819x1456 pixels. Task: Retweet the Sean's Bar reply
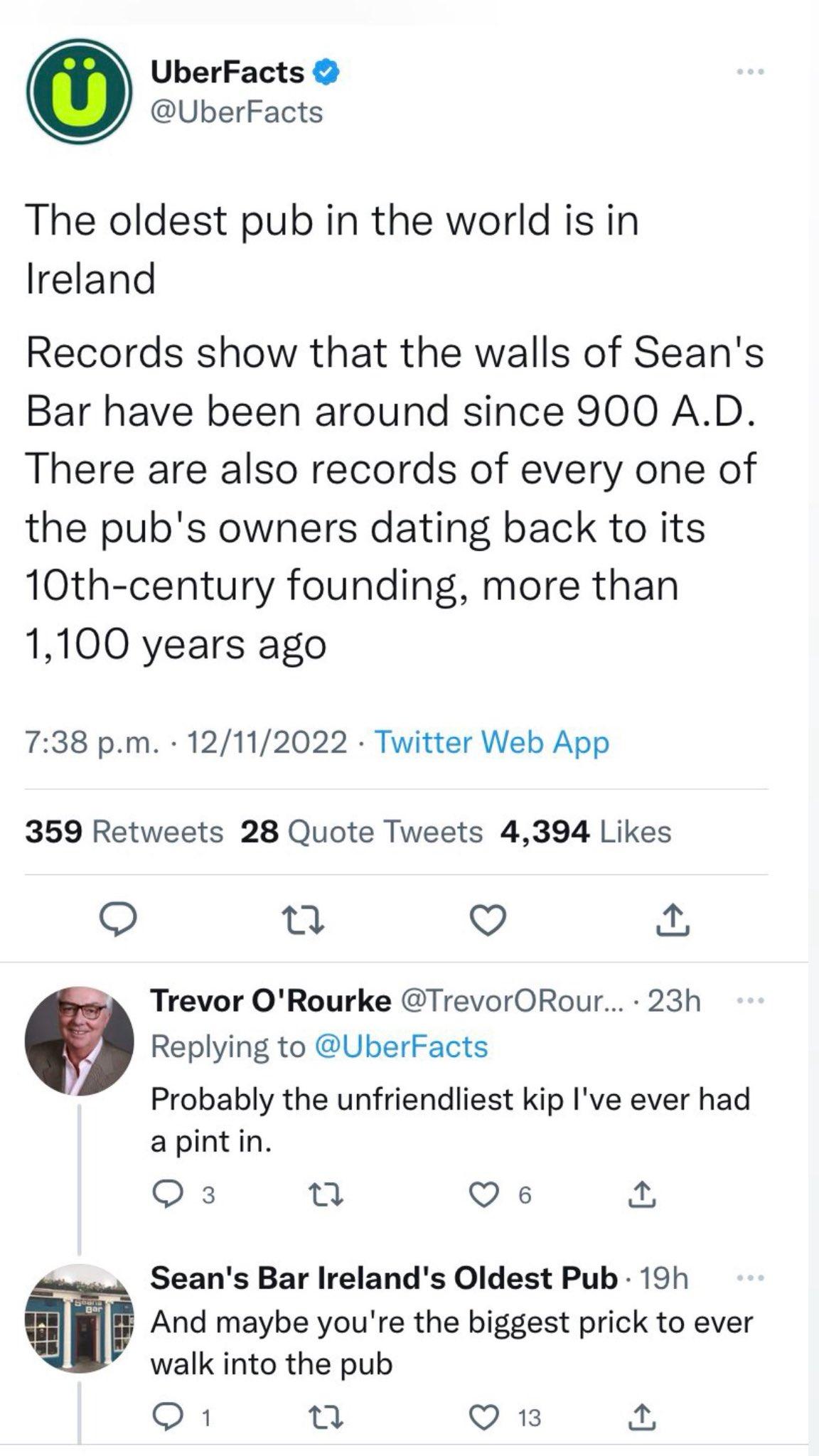coord(328,1418)
